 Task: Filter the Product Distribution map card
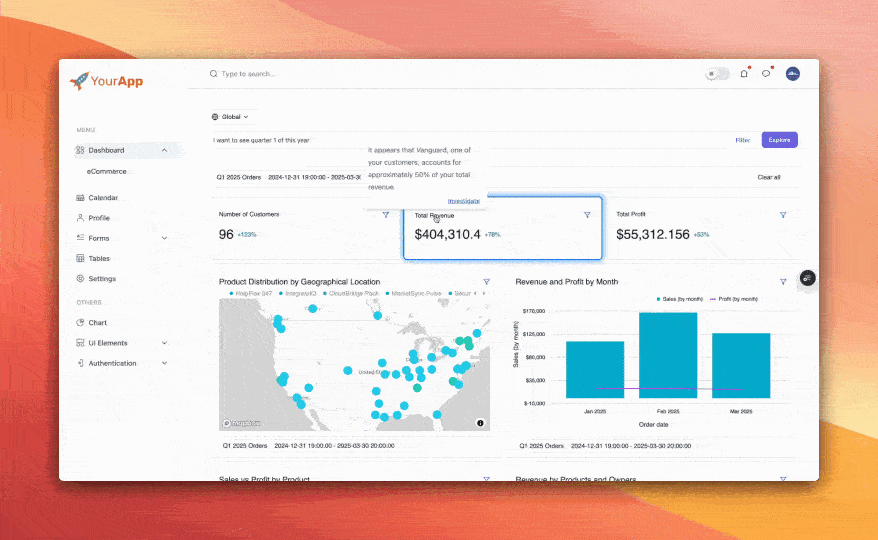click(x=486, y=282)
